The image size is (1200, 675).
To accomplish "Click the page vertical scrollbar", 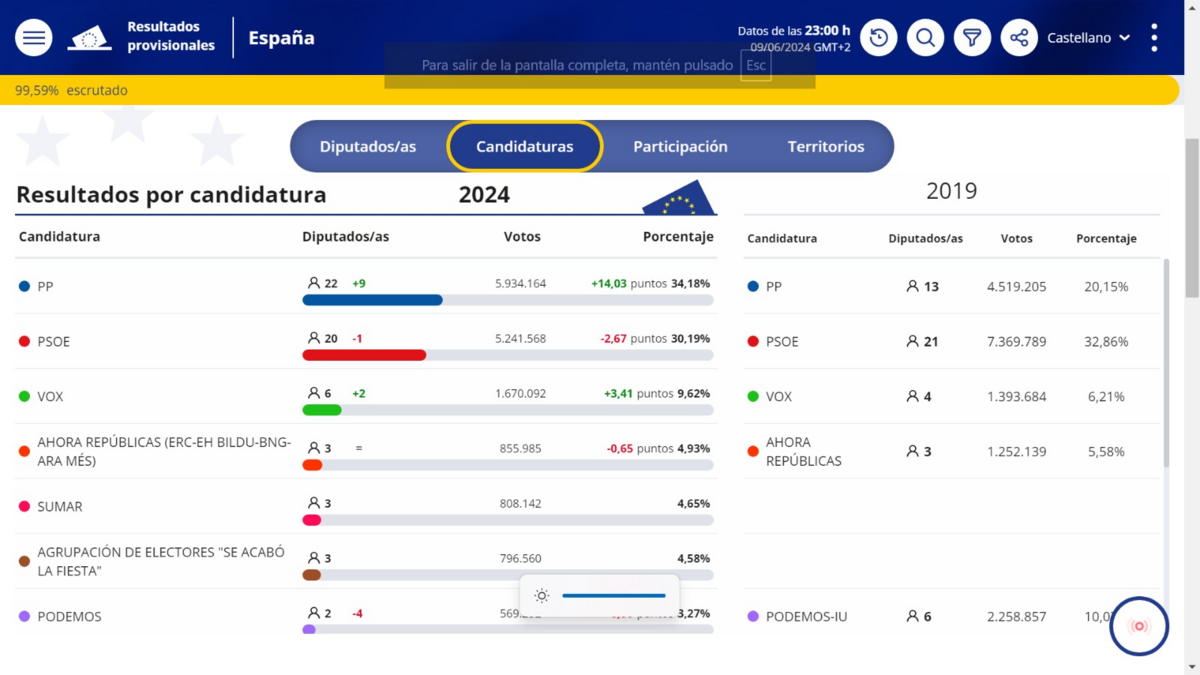I will pyautogui.click(x=1191, y=218).
